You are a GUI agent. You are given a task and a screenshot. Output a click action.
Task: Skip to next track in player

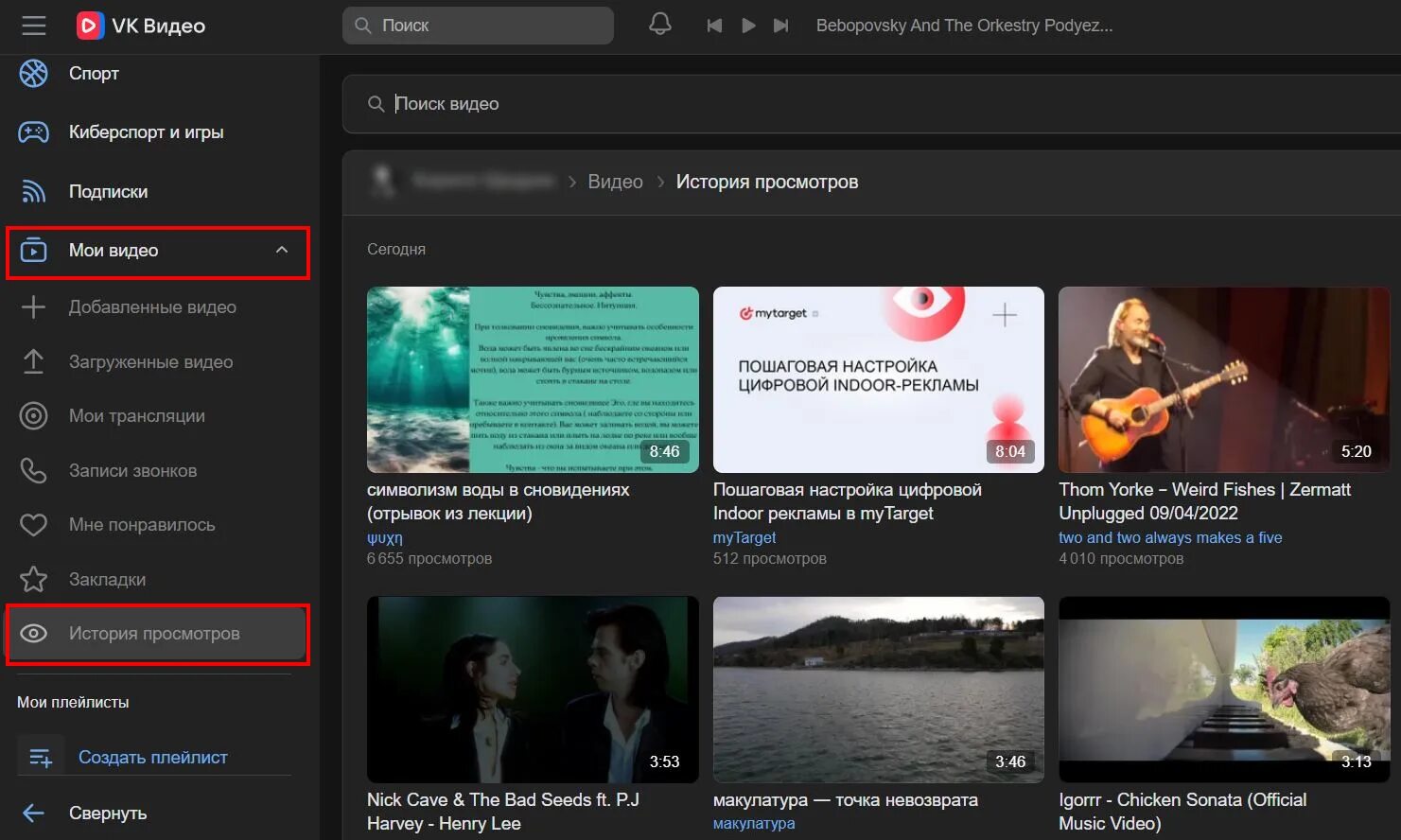pyautogui.click(x=780, y=26)
